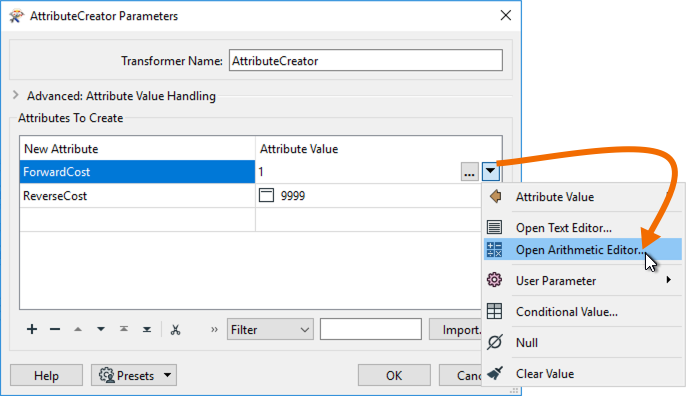Move selected attribute up one row

[x=78, y=329]
